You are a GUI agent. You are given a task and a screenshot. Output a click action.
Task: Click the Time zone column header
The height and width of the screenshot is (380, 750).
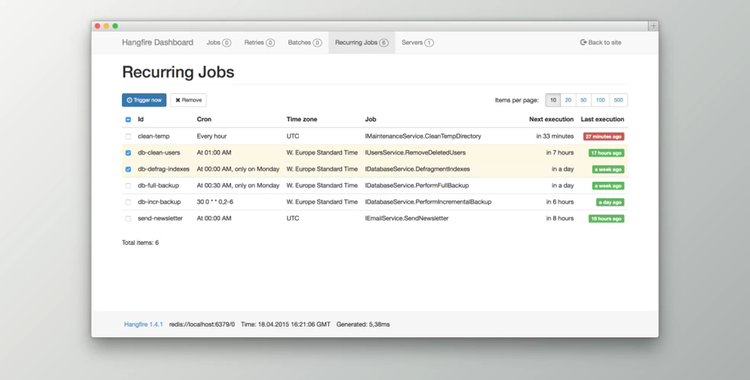(302, 119)
